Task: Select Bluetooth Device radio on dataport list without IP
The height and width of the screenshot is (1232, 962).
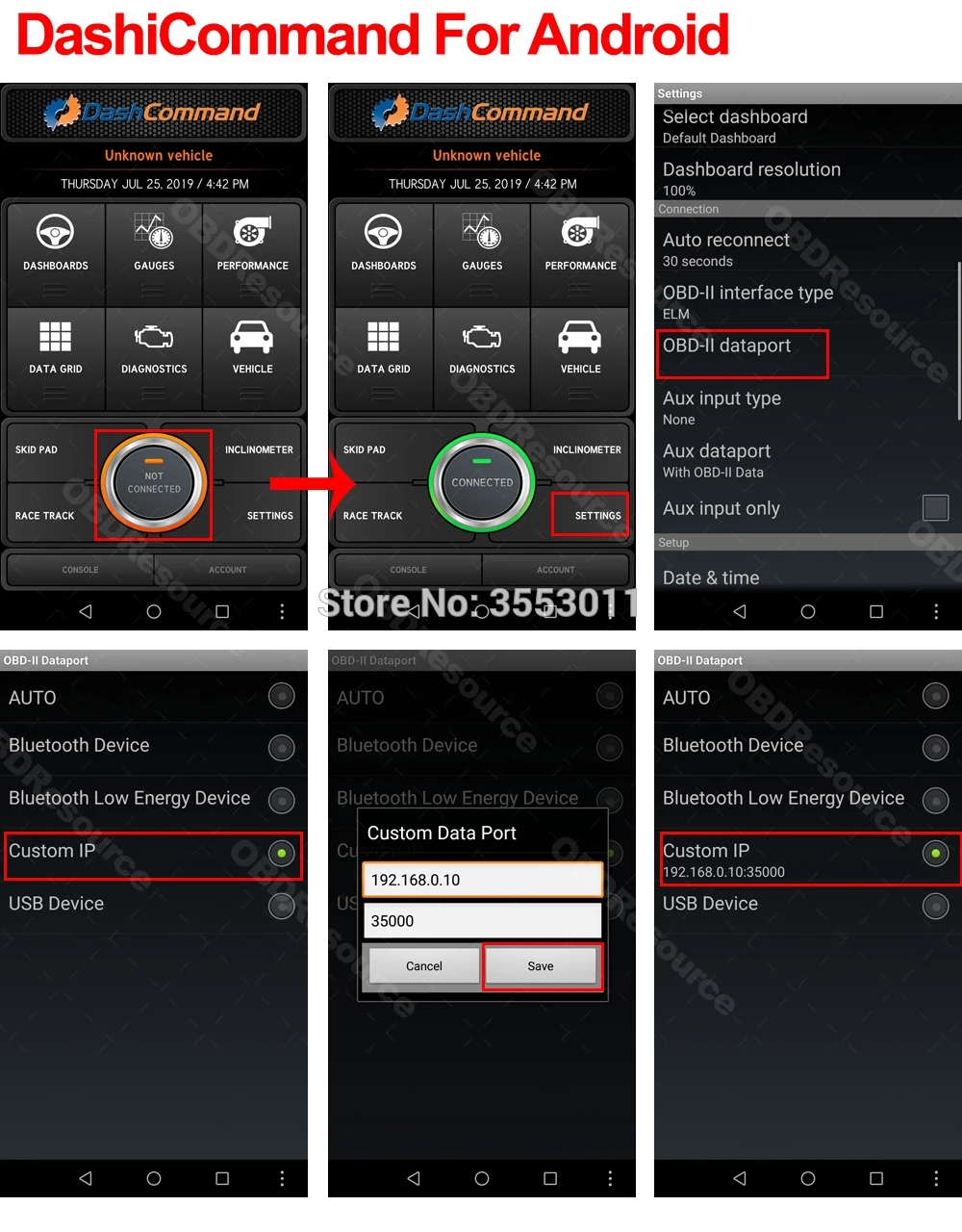Action: [282, 748]
